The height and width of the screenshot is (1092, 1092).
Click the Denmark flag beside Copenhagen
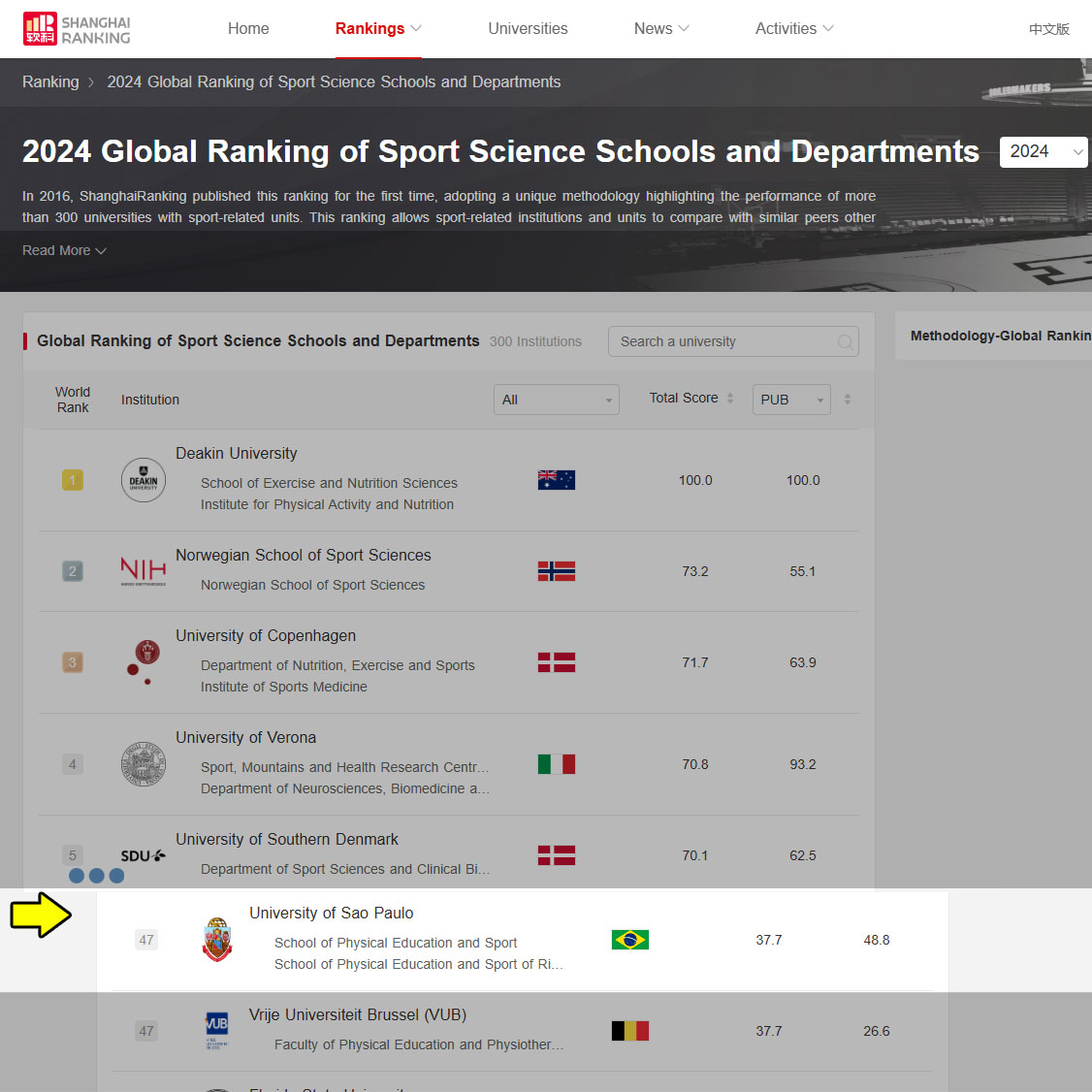[557, 662]
